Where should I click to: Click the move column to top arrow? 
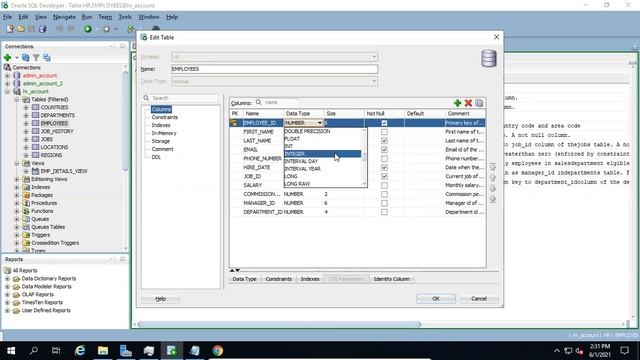(493, 167)
